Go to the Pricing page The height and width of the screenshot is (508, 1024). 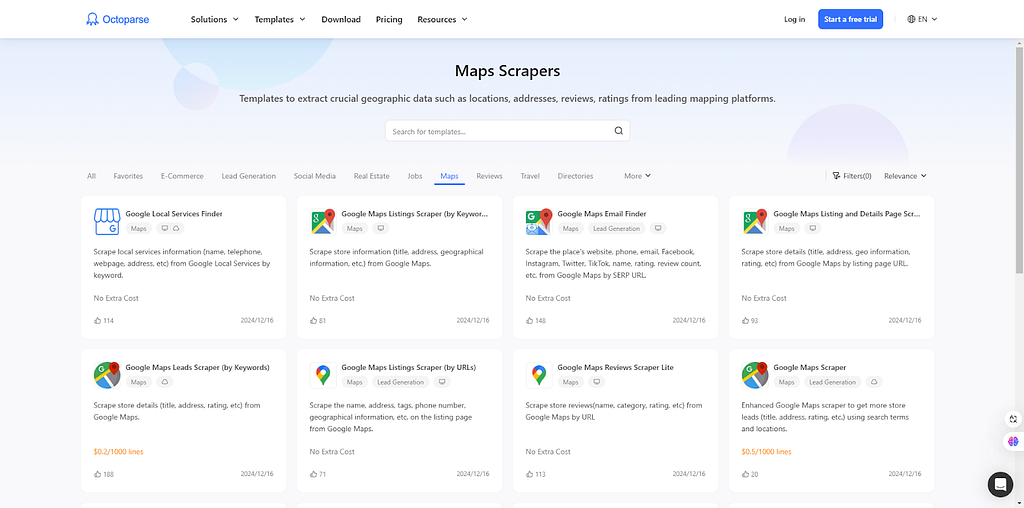point(389,19)
